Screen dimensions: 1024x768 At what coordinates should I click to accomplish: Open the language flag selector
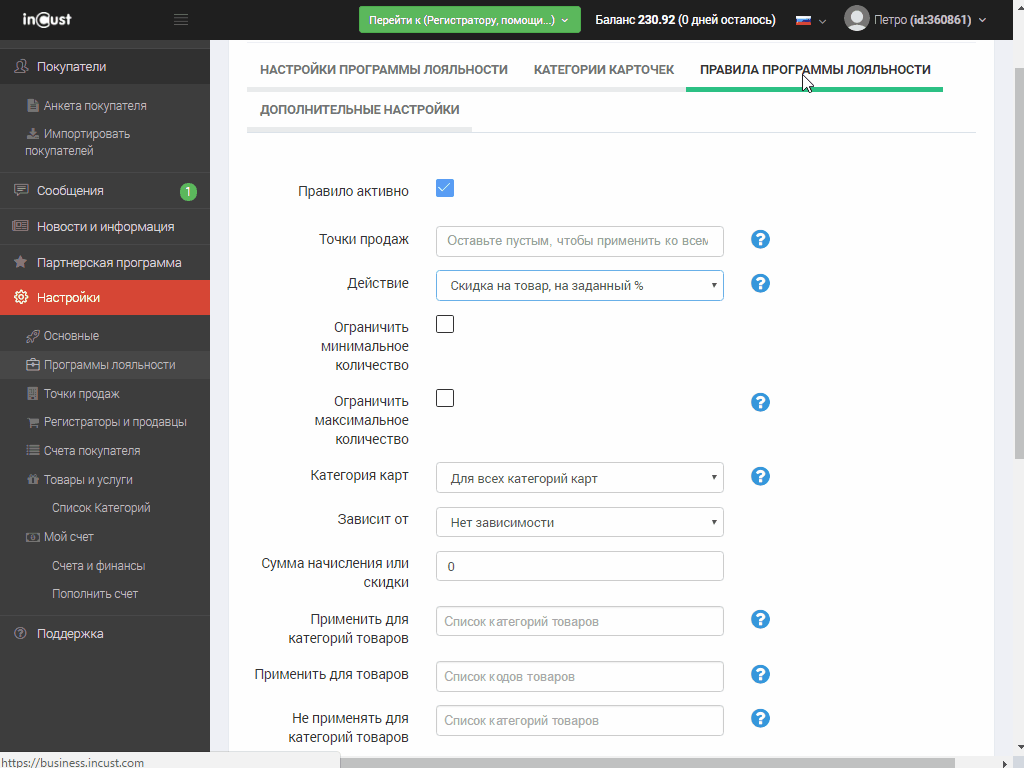pyautogui.click(x=809, y=20)
